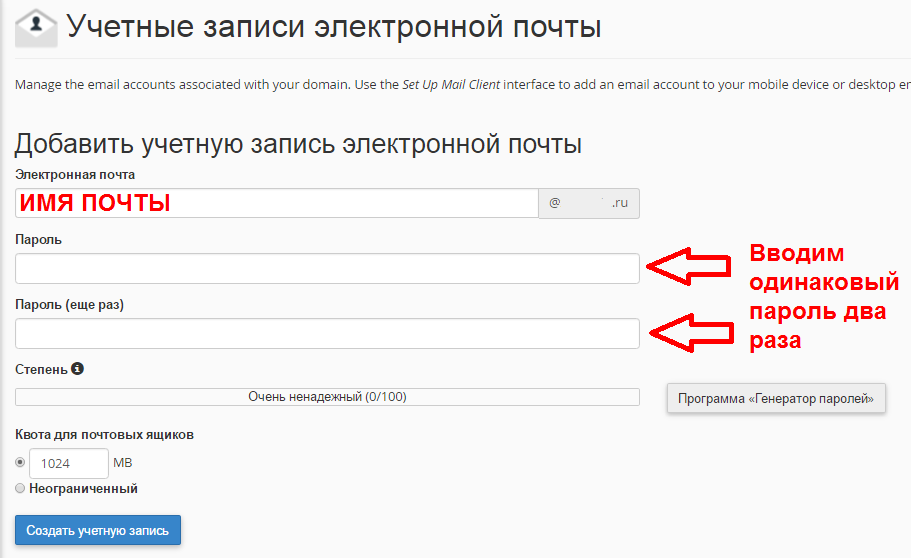Click the Добавить учетную запись электронной почты heading
Image resolution: width=911 pixels, height=558 pixels.
(x=298, y=144)
